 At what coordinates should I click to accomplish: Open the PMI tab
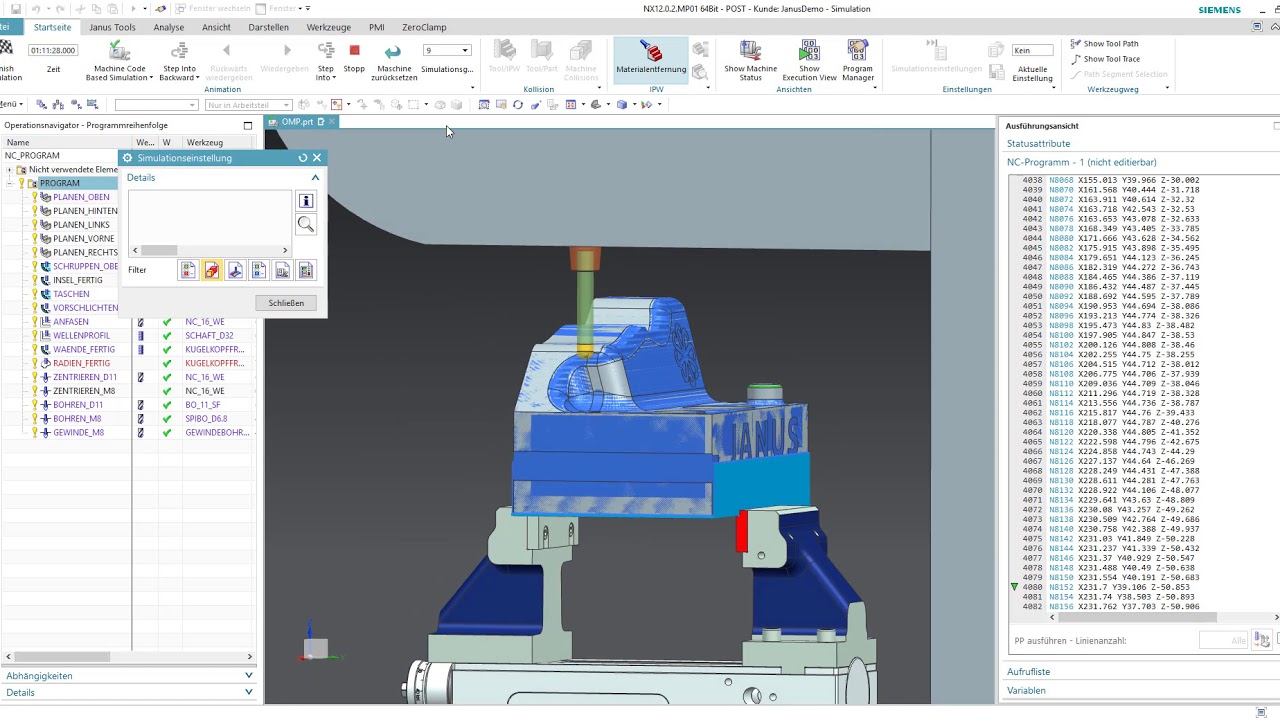point(376,27)
